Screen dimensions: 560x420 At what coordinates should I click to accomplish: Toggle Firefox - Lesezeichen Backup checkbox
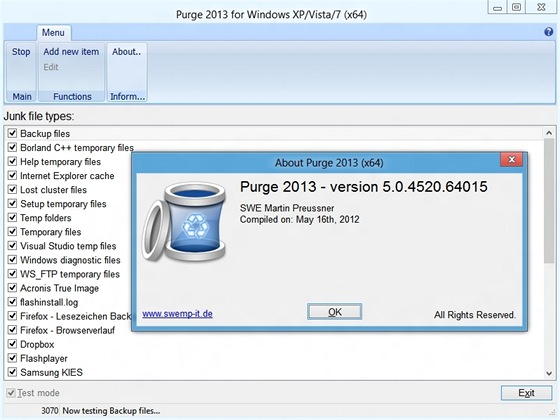12,316
